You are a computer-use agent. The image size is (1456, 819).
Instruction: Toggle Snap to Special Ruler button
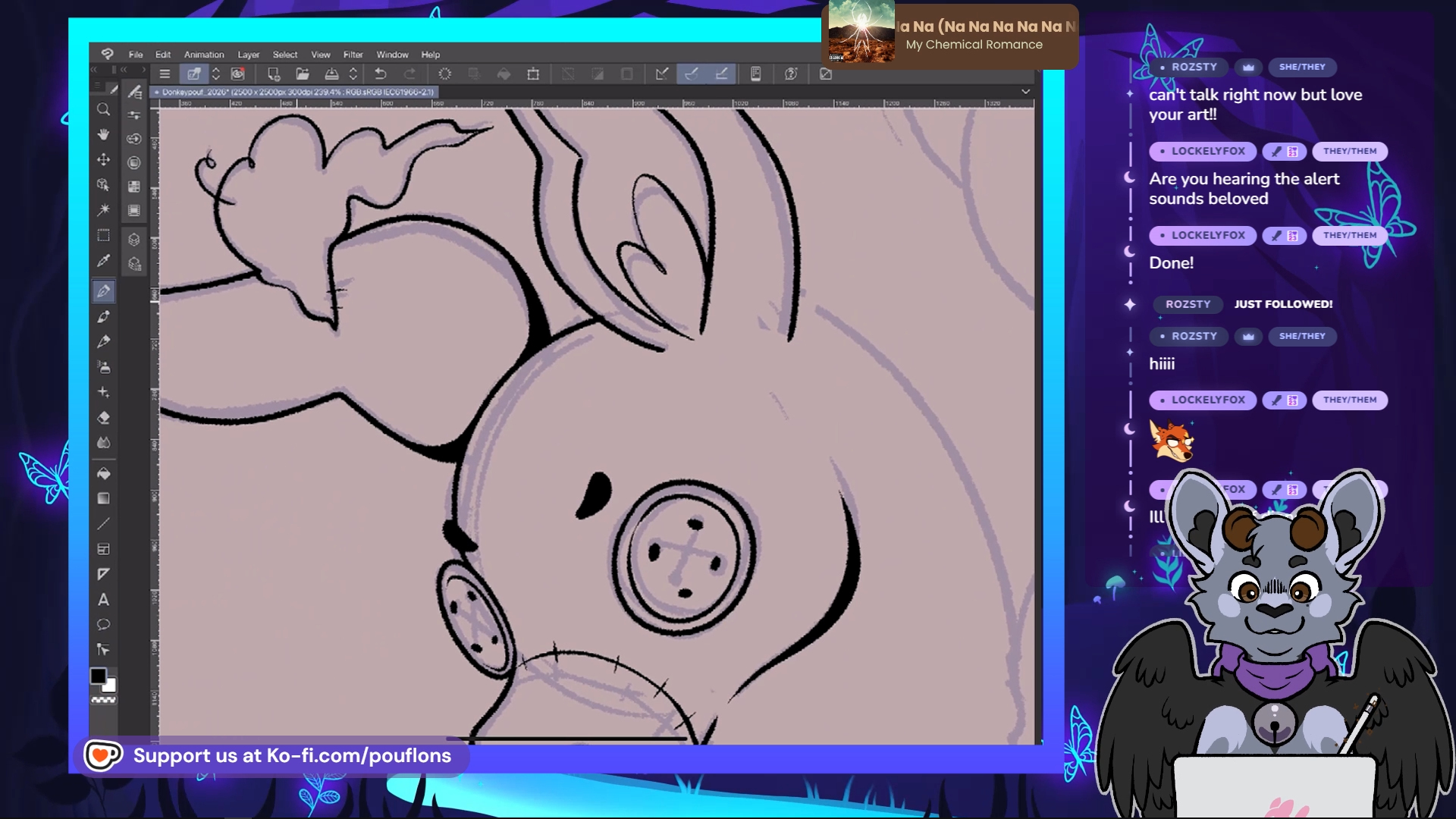[x=692, y=74]
